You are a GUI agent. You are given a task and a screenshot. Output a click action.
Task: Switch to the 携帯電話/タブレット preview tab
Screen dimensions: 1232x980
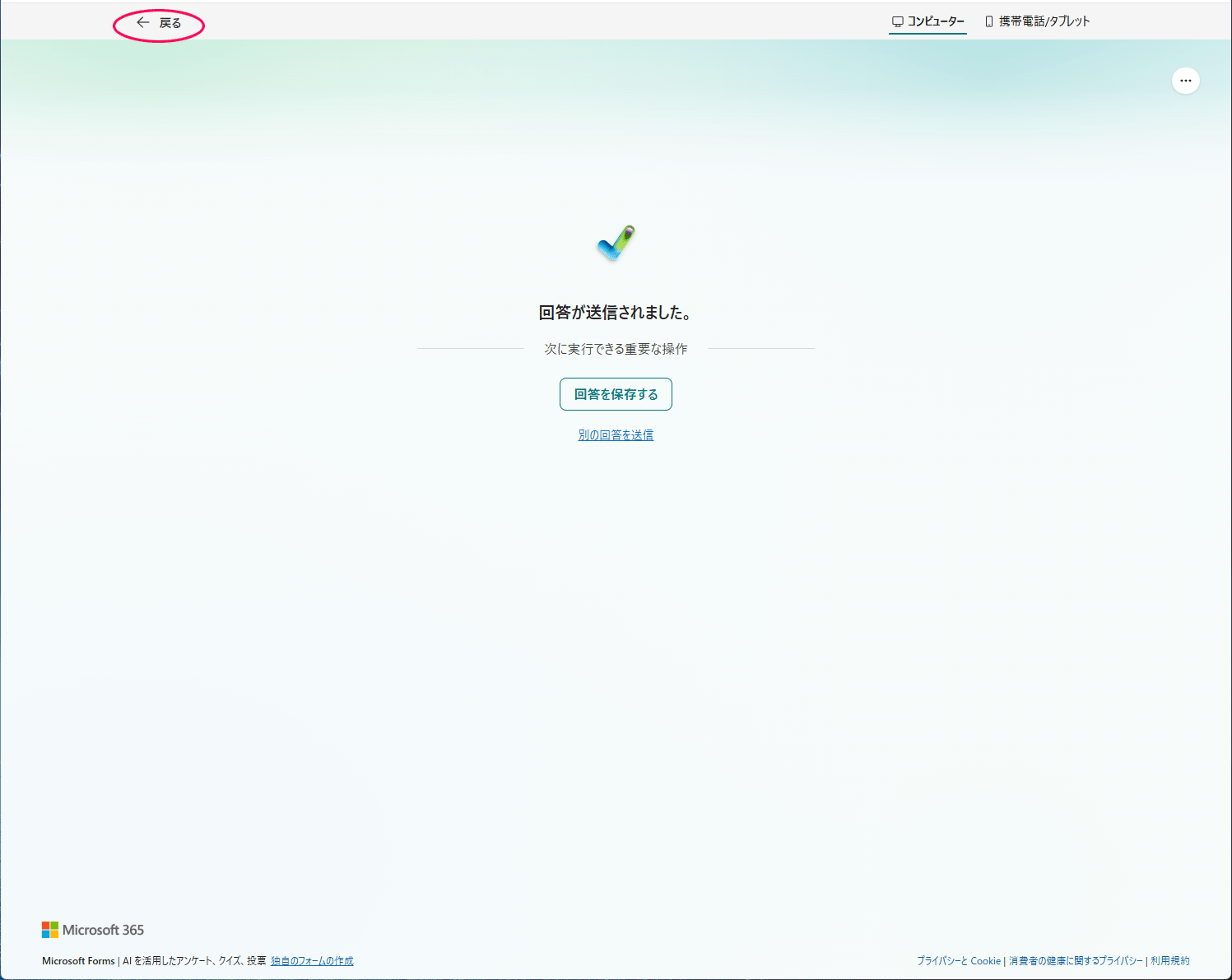[1044, 21]
